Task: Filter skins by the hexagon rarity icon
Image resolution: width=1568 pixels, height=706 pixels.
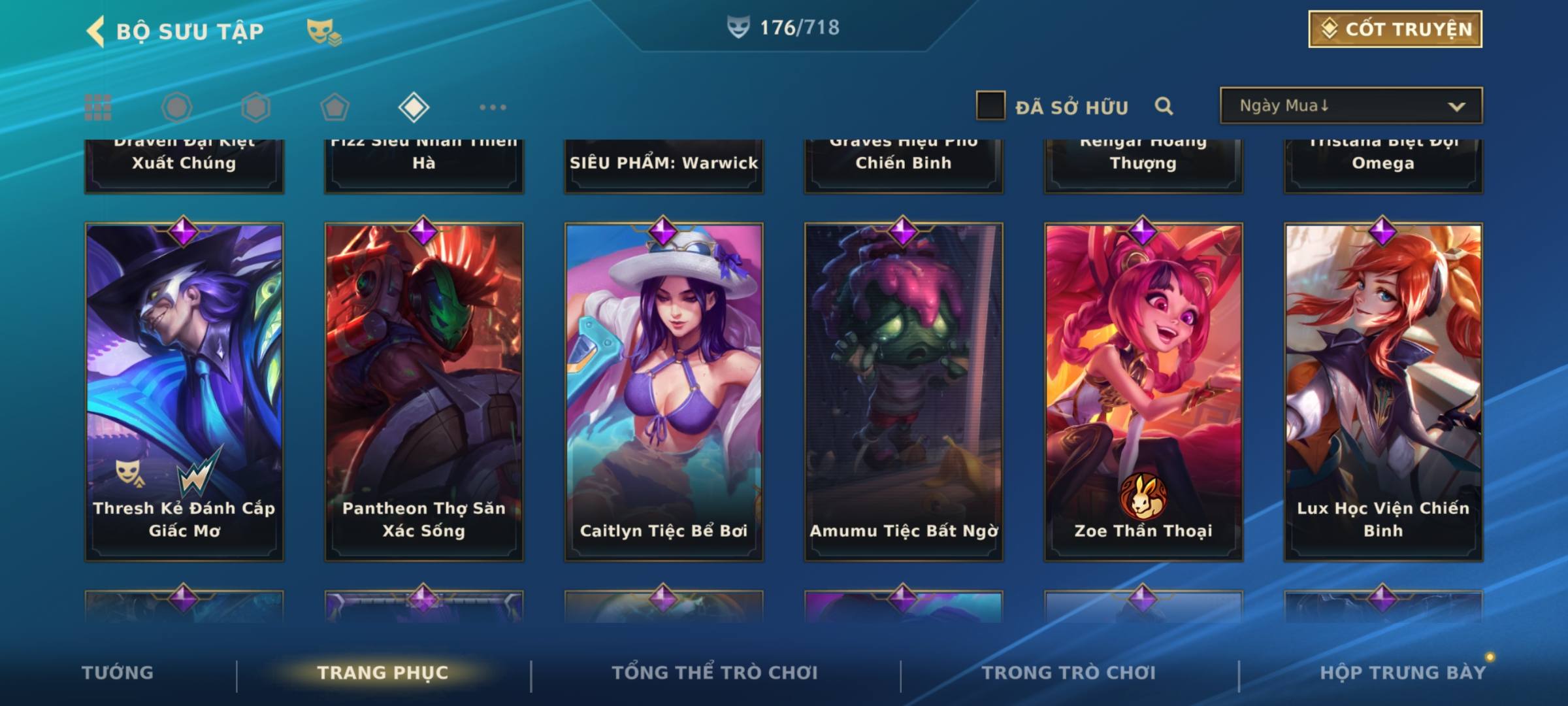Action: point(255,107)
